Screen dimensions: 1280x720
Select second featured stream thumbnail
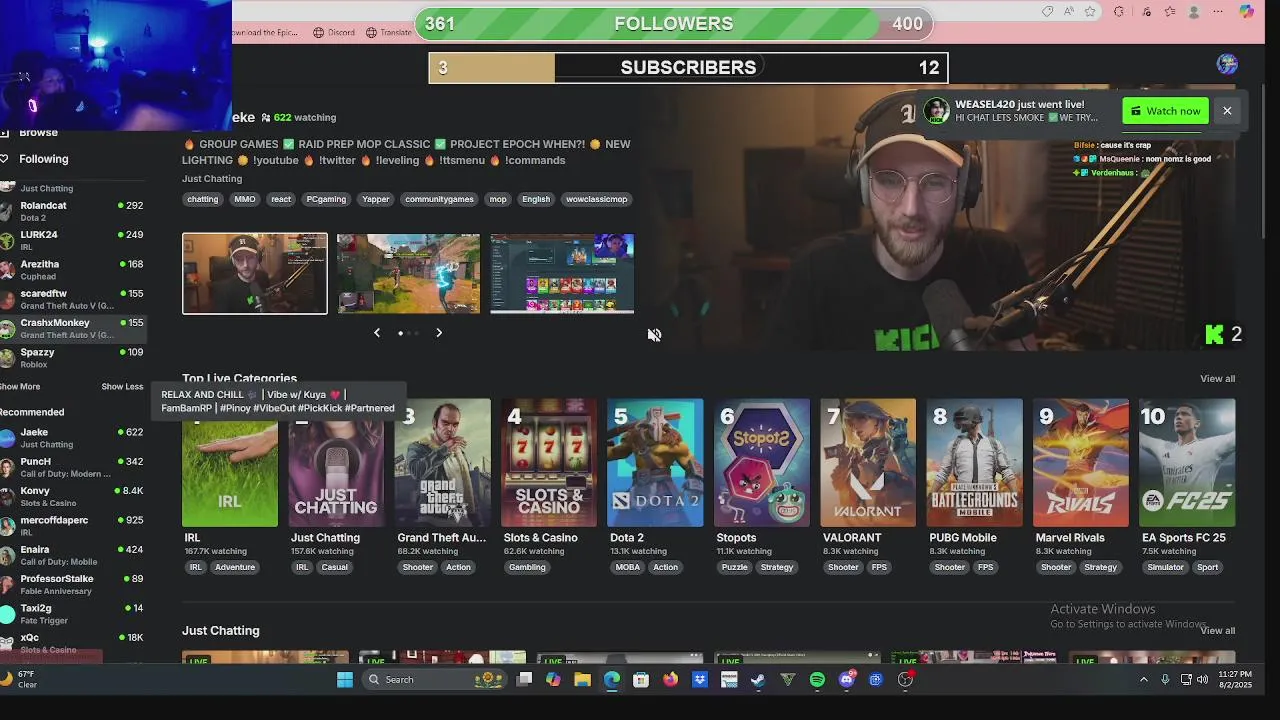[408, 273]
